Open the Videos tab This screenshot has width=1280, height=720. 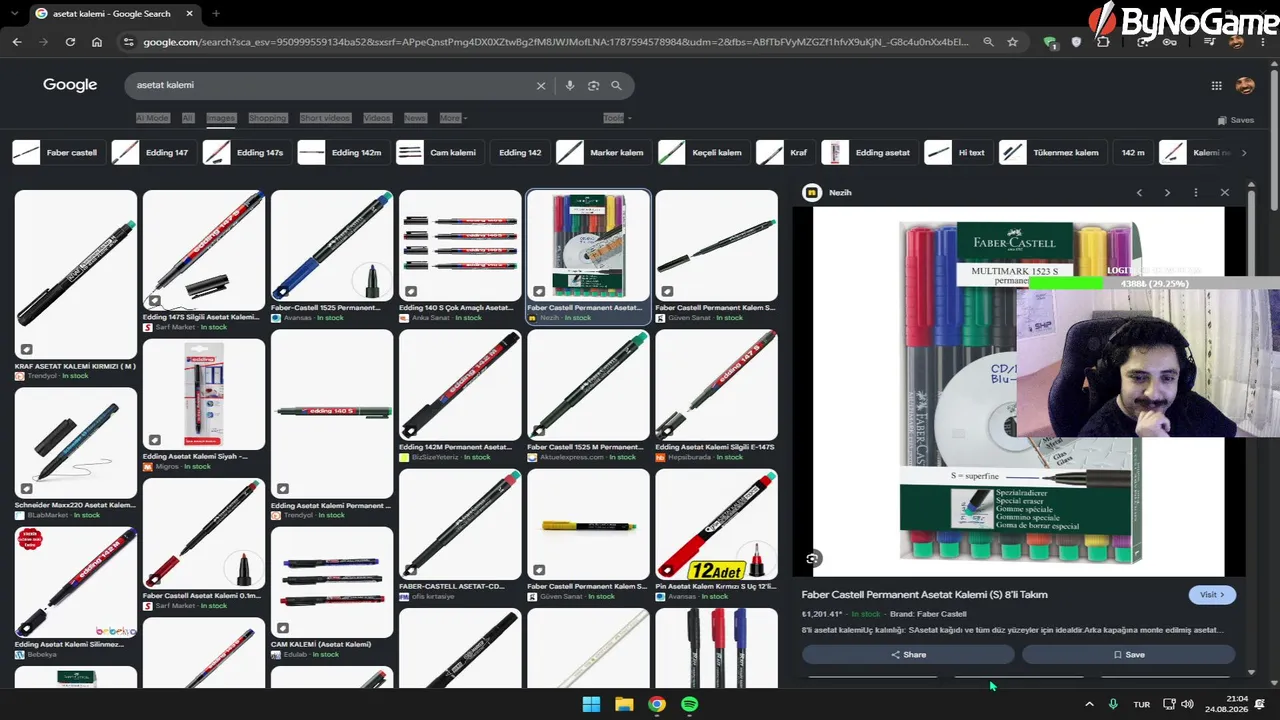point(377,118)
